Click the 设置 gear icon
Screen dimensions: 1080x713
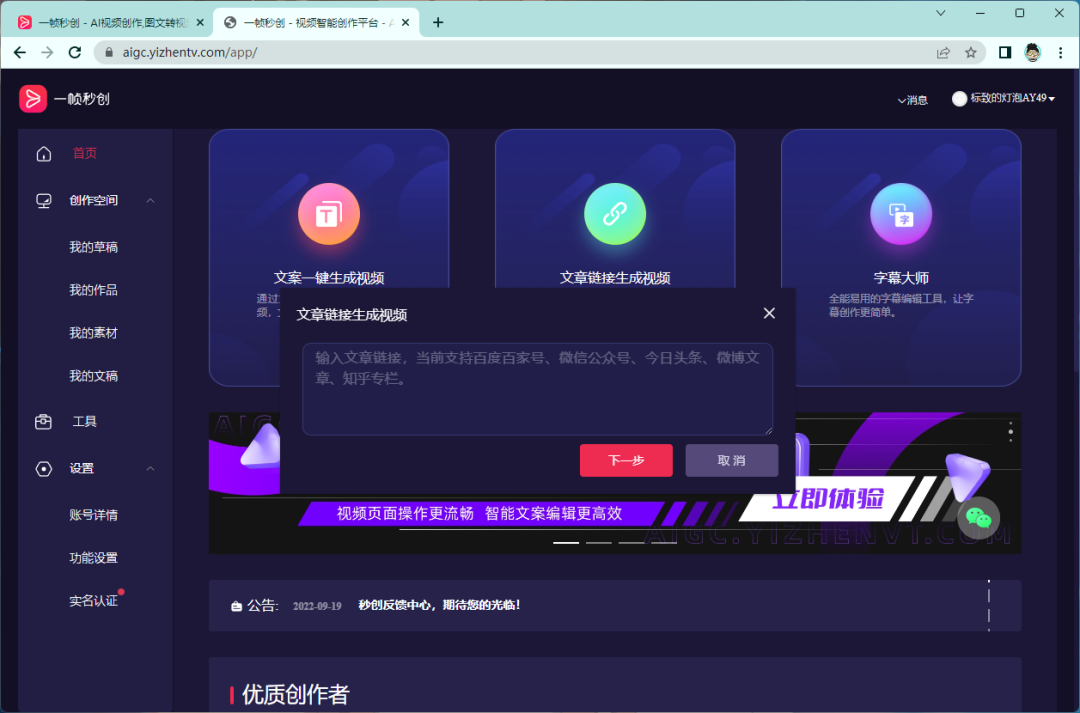click(x=43, y=469)
